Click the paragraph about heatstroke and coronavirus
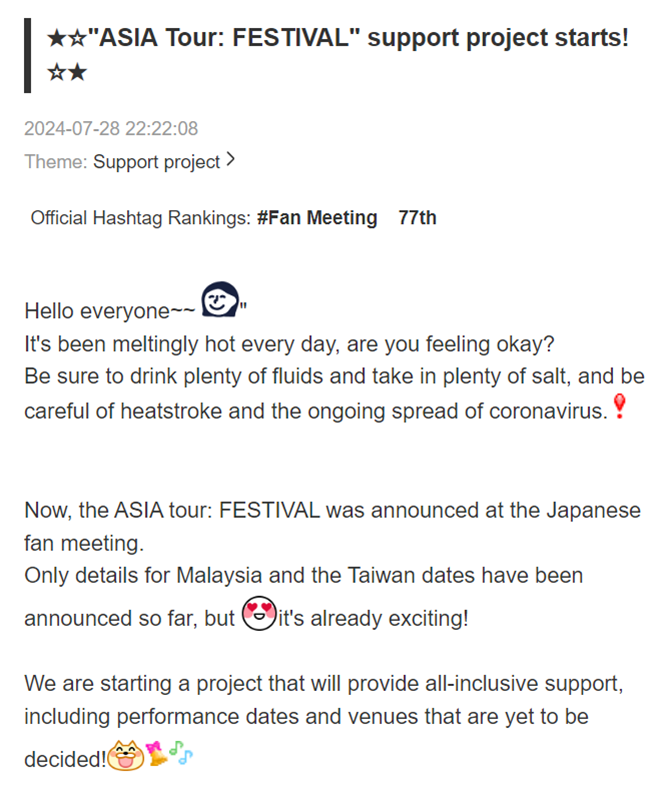Image resolution: width=670 pixels, height=790 pixels. pos(334,393)
